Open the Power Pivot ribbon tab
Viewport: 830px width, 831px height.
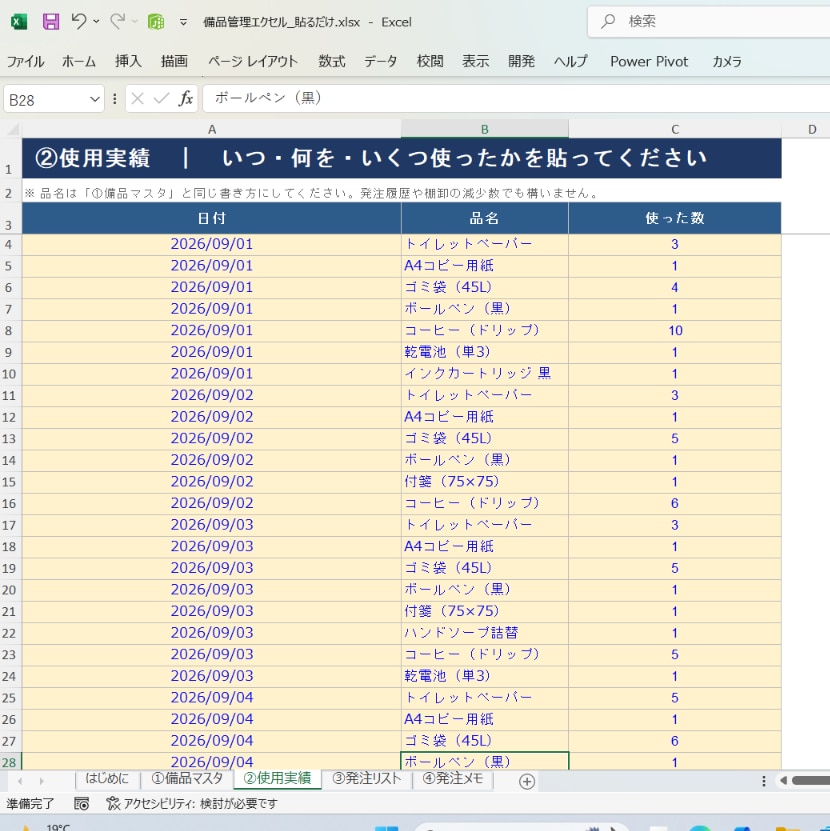click(649, 61)
